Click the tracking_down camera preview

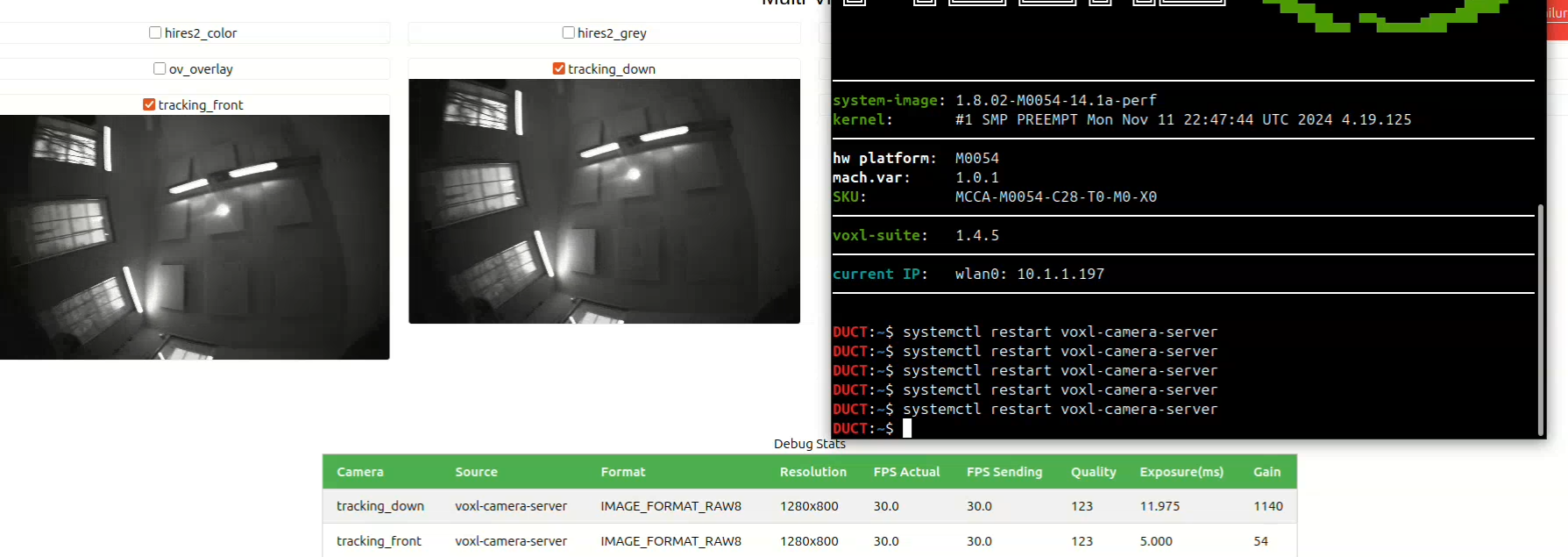pyautogui.click(x=604, y=201)
